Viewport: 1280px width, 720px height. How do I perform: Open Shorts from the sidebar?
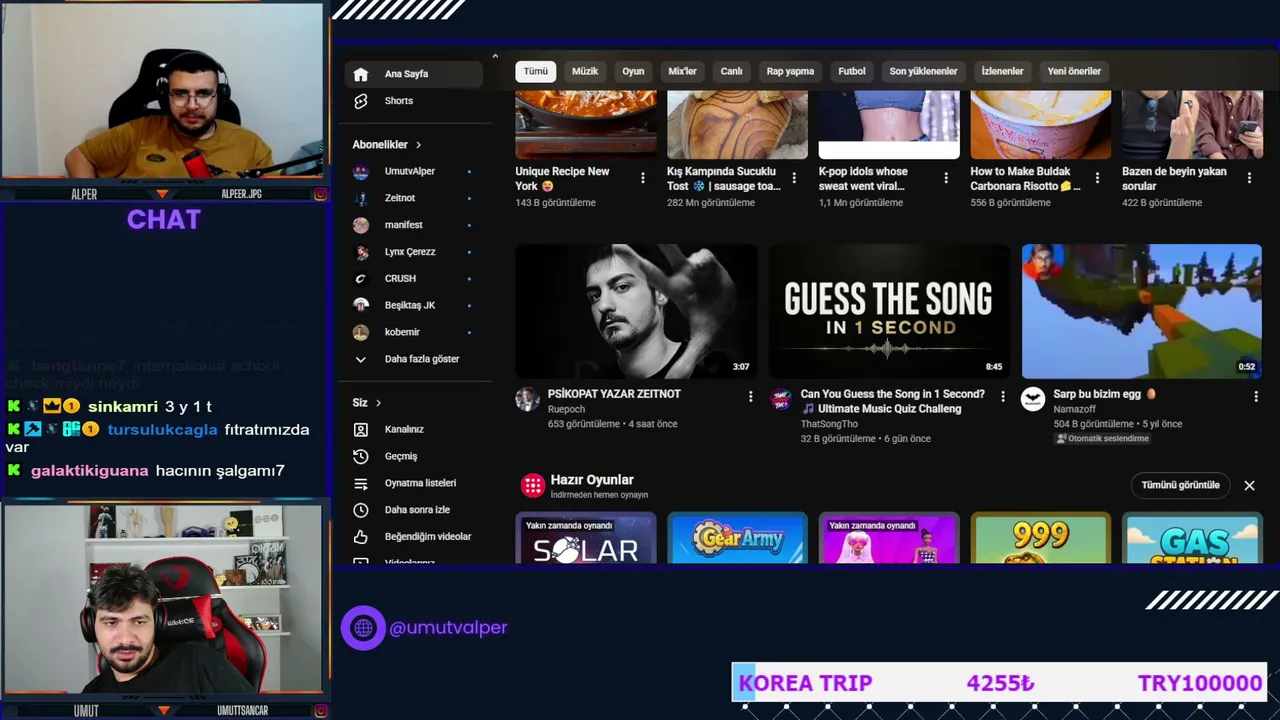coord(414,101)
